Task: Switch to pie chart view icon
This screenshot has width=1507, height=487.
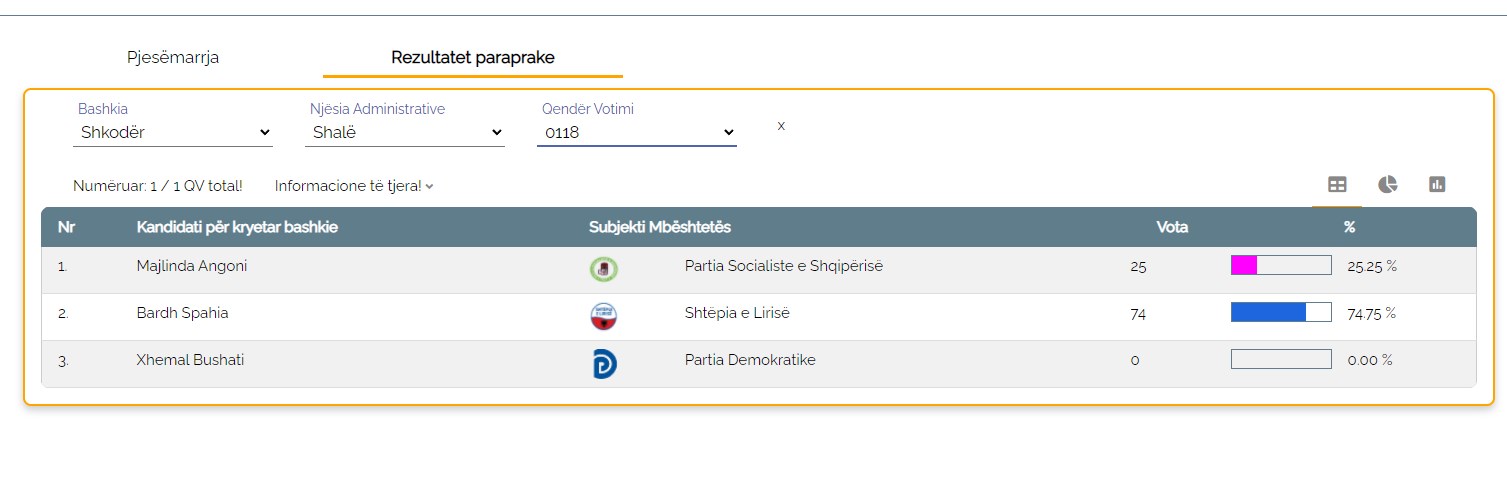Action: [1387, 184]
